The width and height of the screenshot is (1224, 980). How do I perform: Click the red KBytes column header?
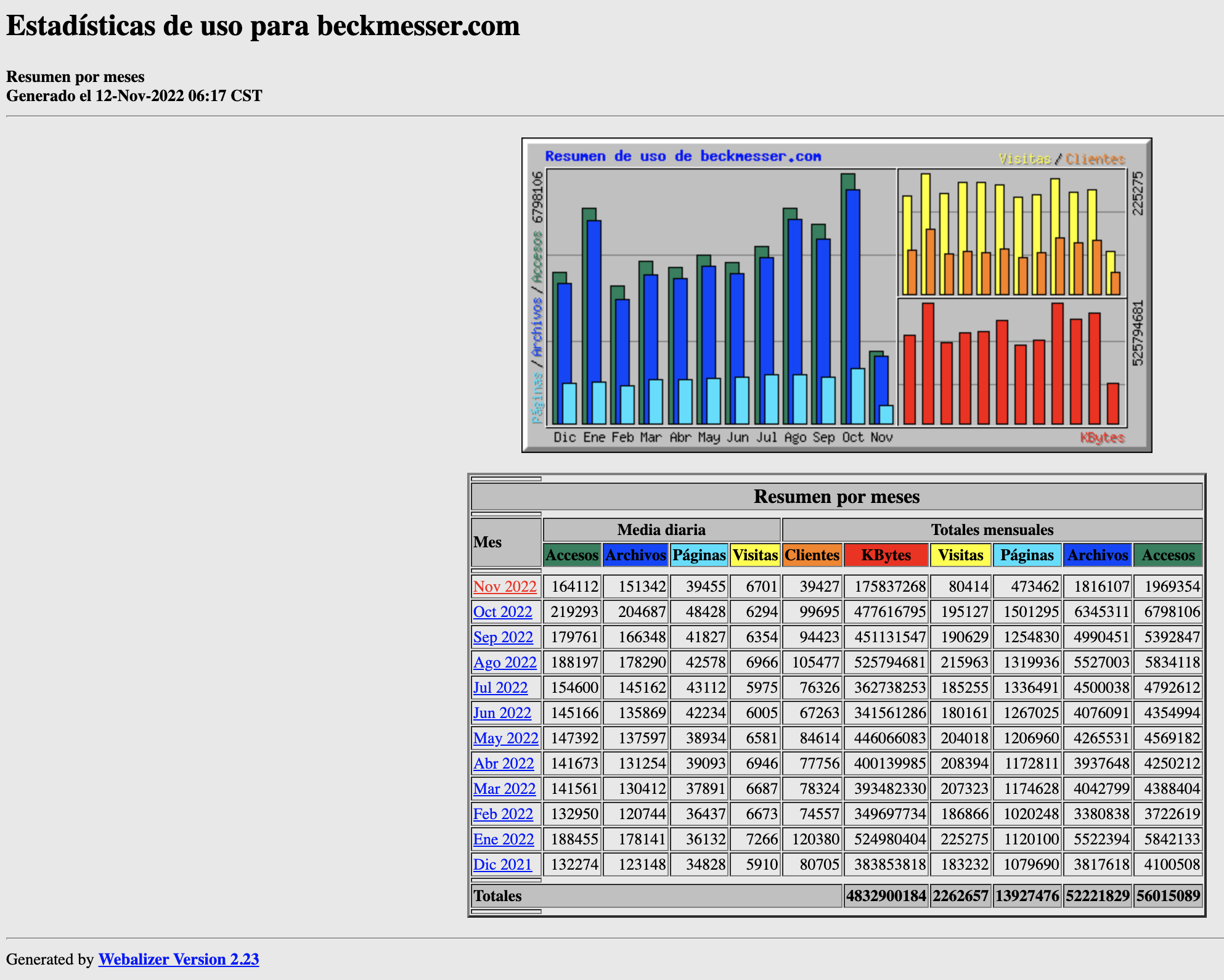(886, 555)
